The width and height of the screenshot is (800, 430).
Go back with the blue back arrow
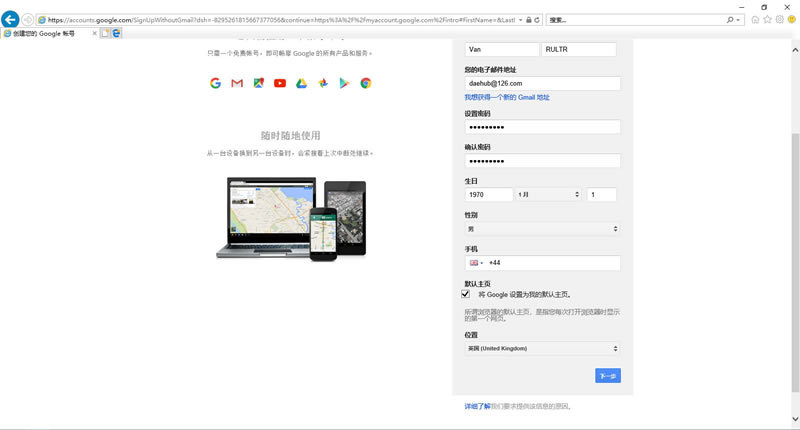[10, 19]
